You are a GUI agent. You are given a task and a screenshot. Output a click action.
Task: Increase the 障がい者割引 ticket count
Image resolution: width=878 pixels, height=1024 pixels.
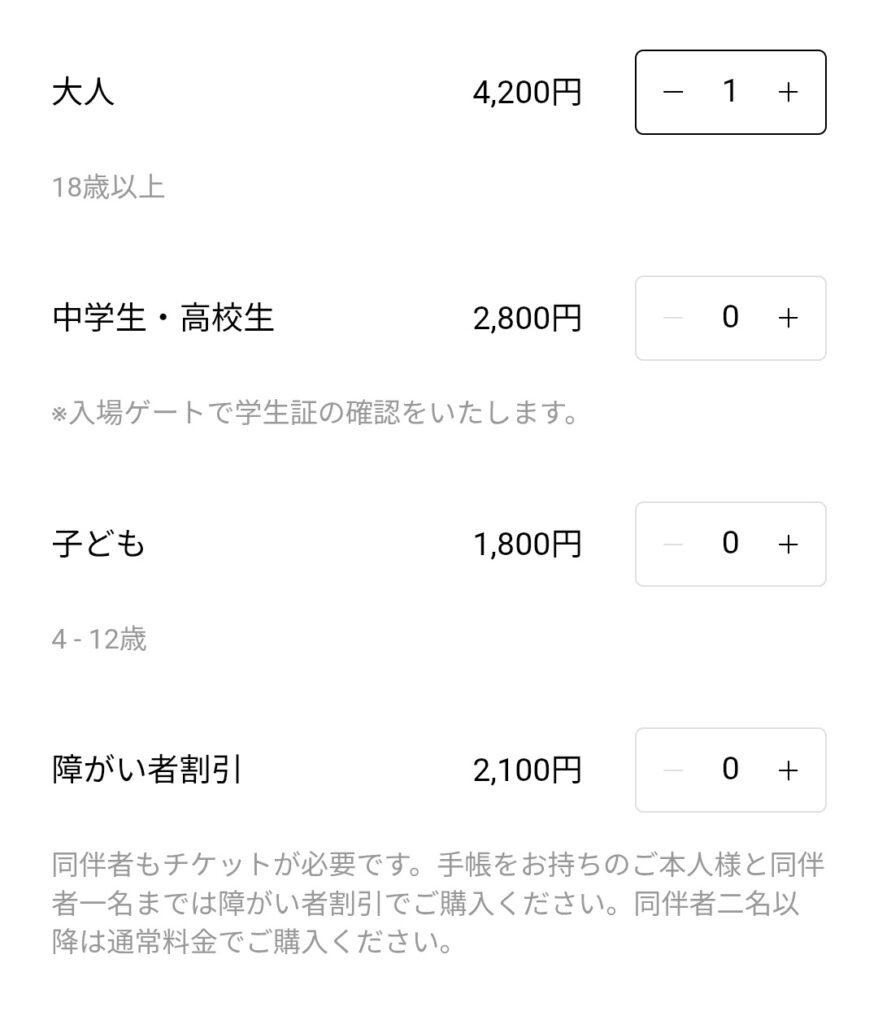point(788,770)
